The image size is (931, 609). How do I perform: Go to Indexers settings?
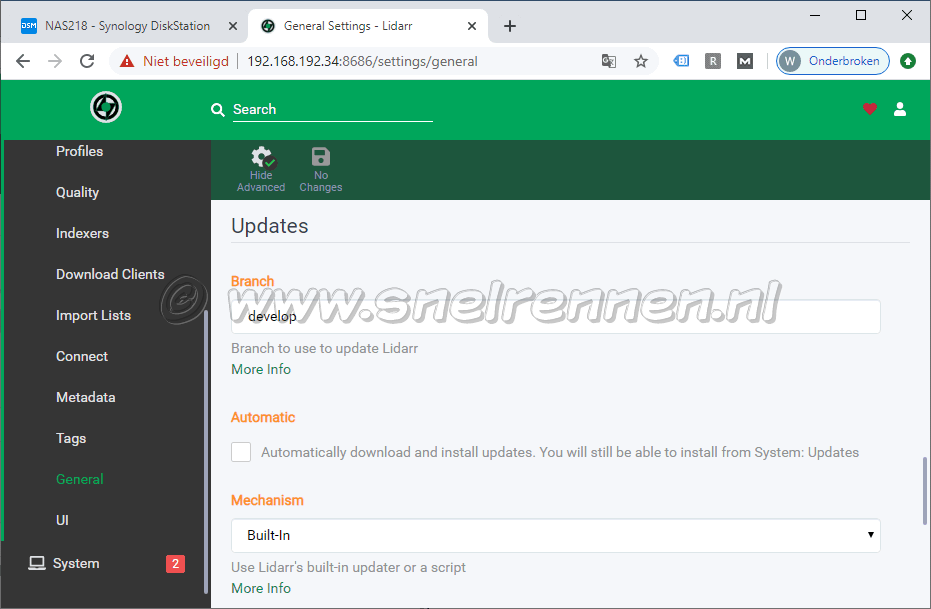click(83, 233)
